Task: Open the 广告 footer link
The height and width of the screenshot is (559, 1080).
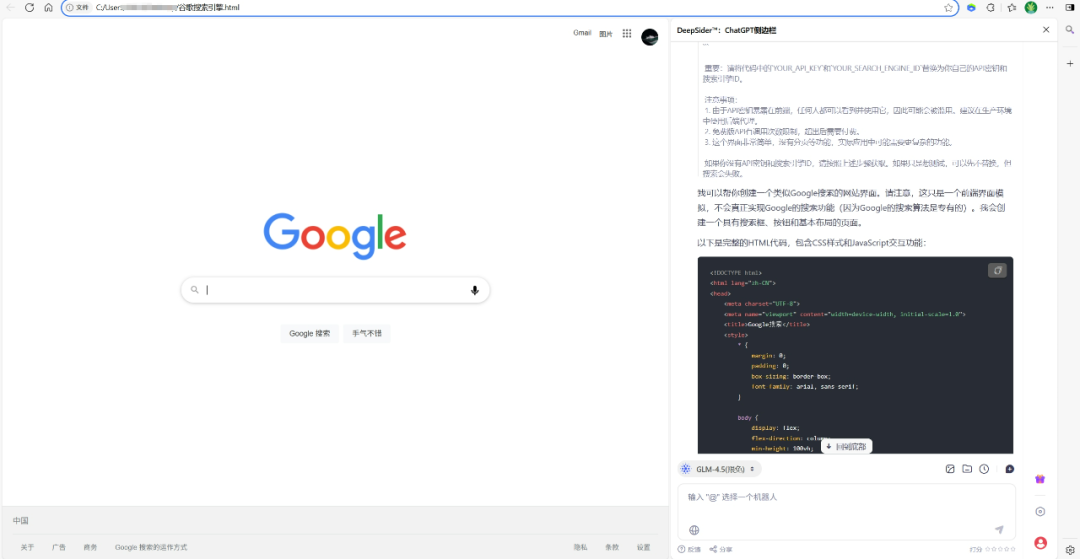Action: [x=59, y=547]
